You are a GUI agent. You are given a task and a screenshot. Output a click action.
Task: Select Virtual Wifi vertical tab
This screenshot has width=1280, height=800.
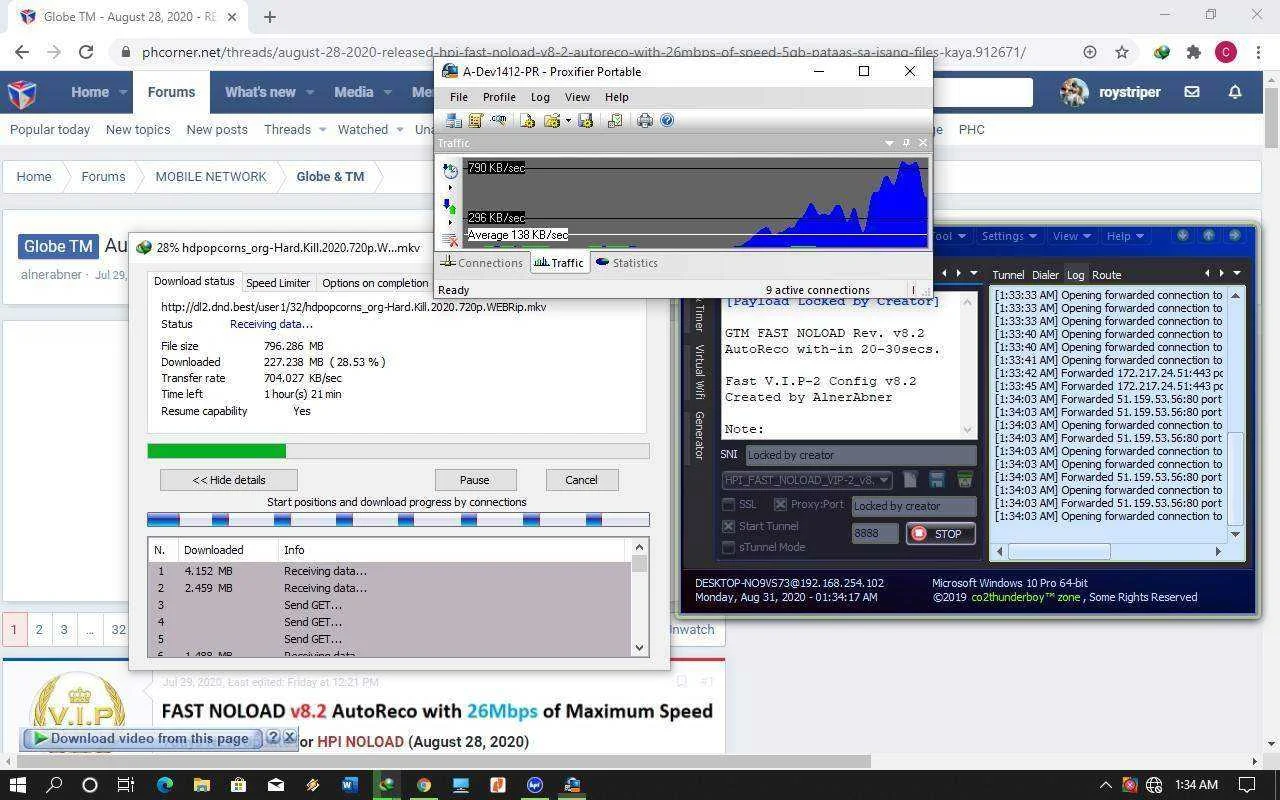(700, 372)
